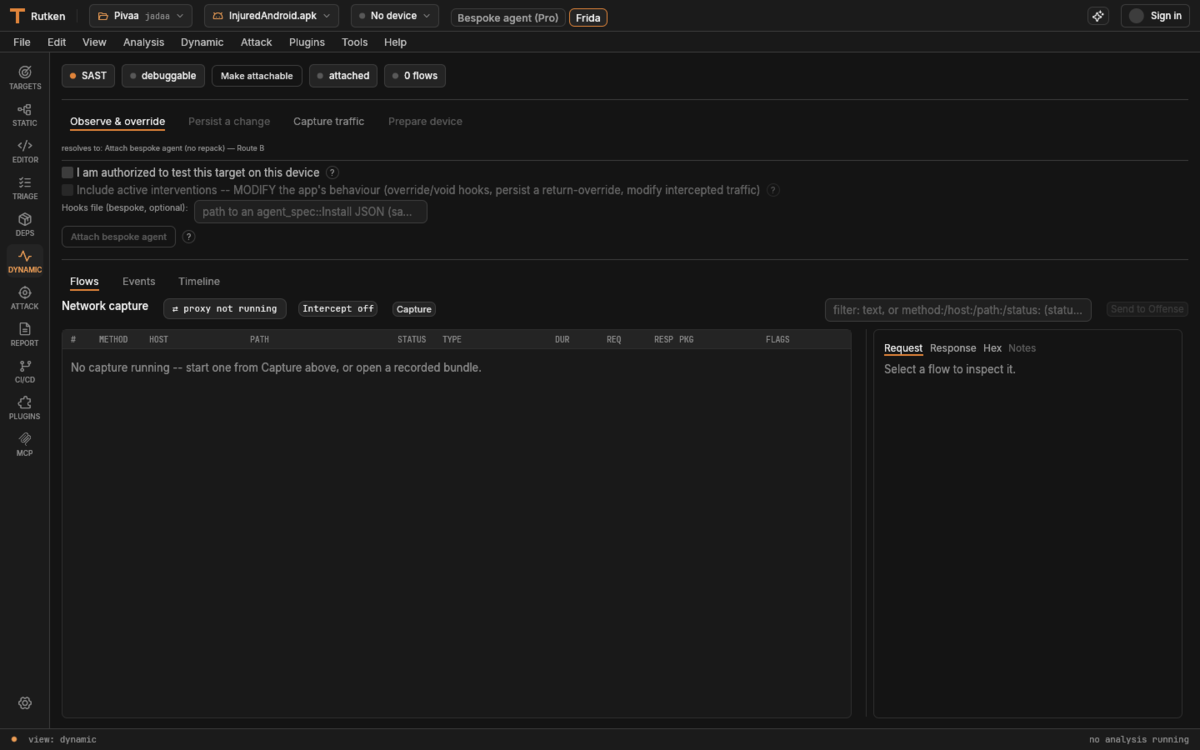Click Attach bespoke agent button
Image resolution: width=1200 pixels, height=750 pixels.
tap(119, 237)
